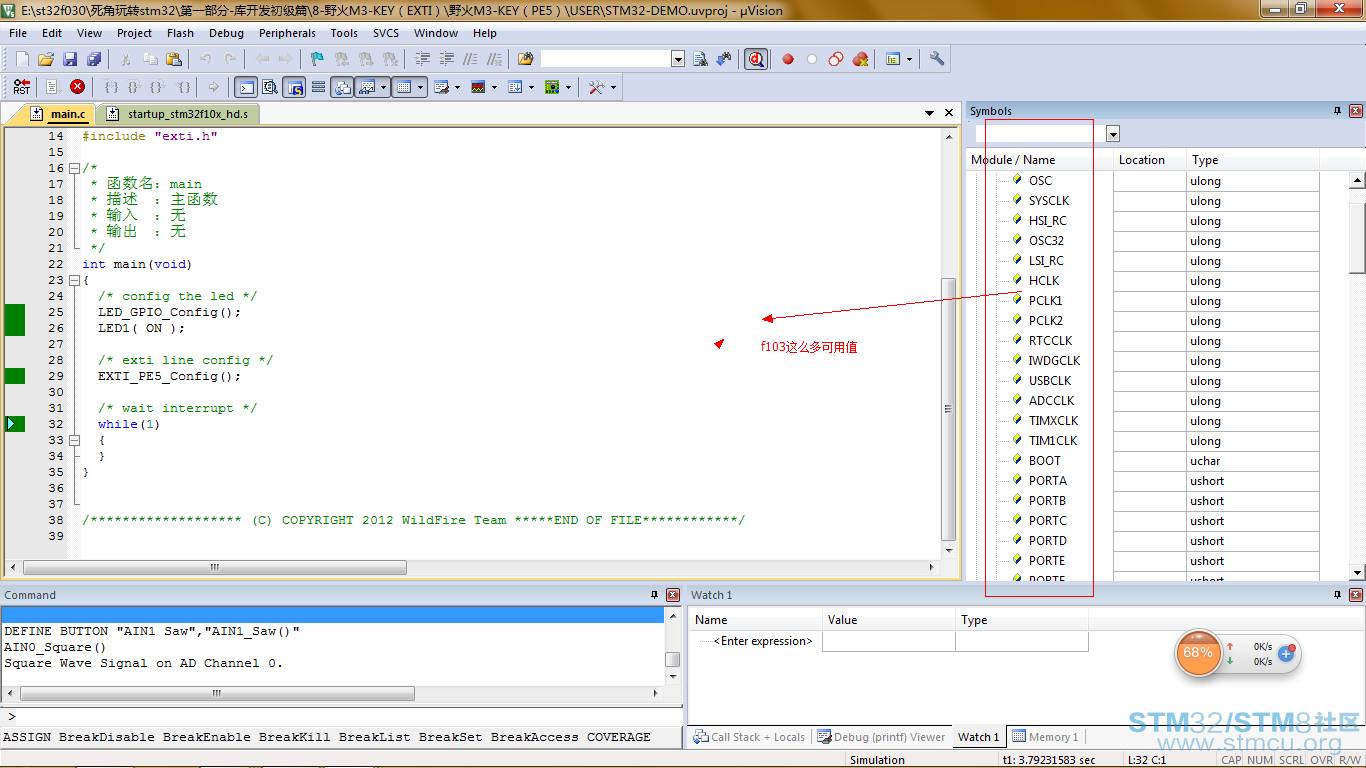Switch to Call Stack + Locals tab
The width and height of the screenshot is (1366, 768).
tap(750, 737)
